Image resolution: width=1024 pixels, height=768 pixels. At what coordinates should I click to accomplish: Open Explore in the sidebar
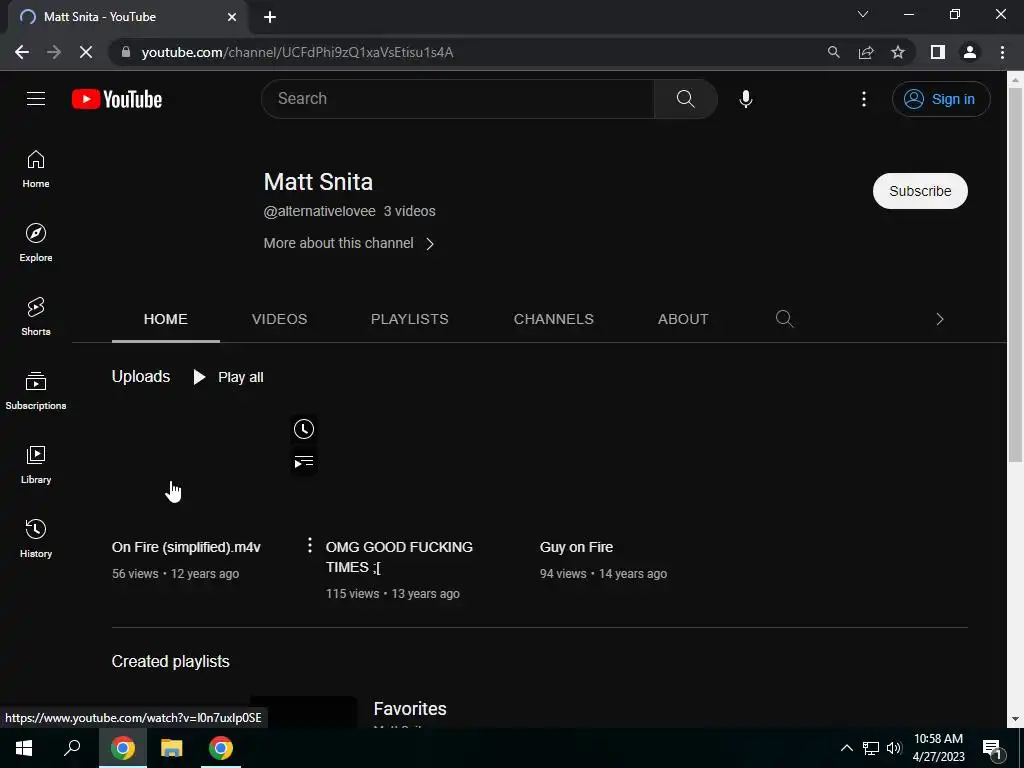36,243
